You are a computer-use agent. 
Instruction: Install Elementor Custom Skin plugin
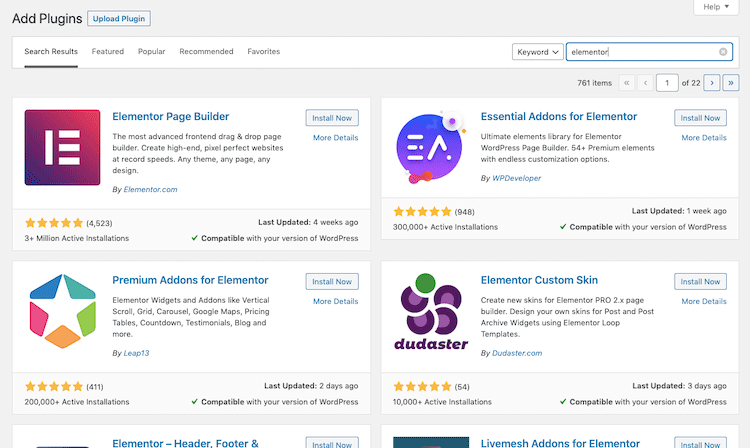coord(700,282)
